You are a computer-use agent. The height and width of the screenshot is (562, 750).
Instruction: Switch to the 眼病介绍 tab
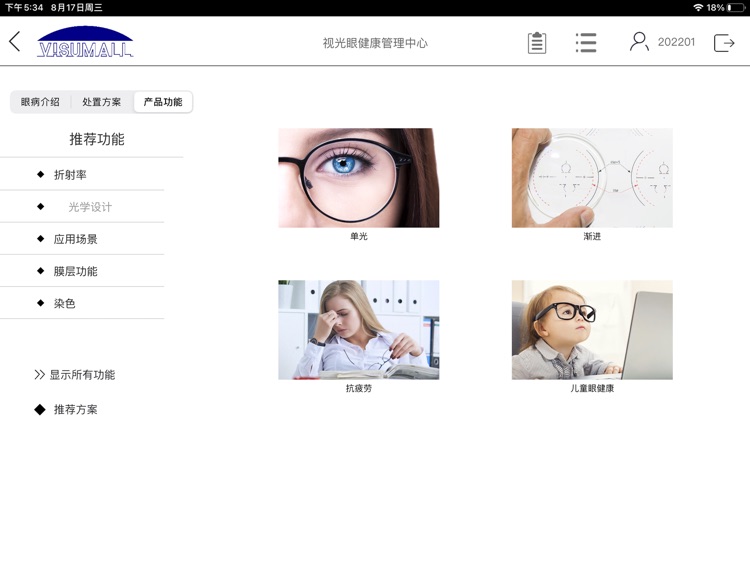pyautogui.click(x=40, y=102)
